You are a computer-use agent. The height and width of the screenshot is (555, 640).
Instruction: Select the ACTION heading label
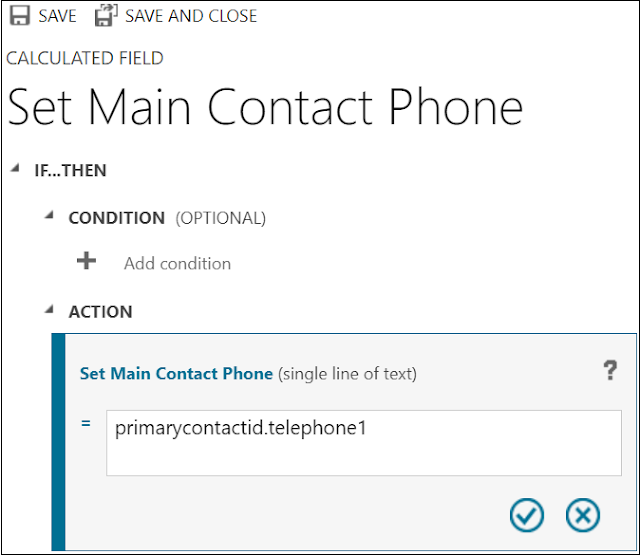click(100, 312)
